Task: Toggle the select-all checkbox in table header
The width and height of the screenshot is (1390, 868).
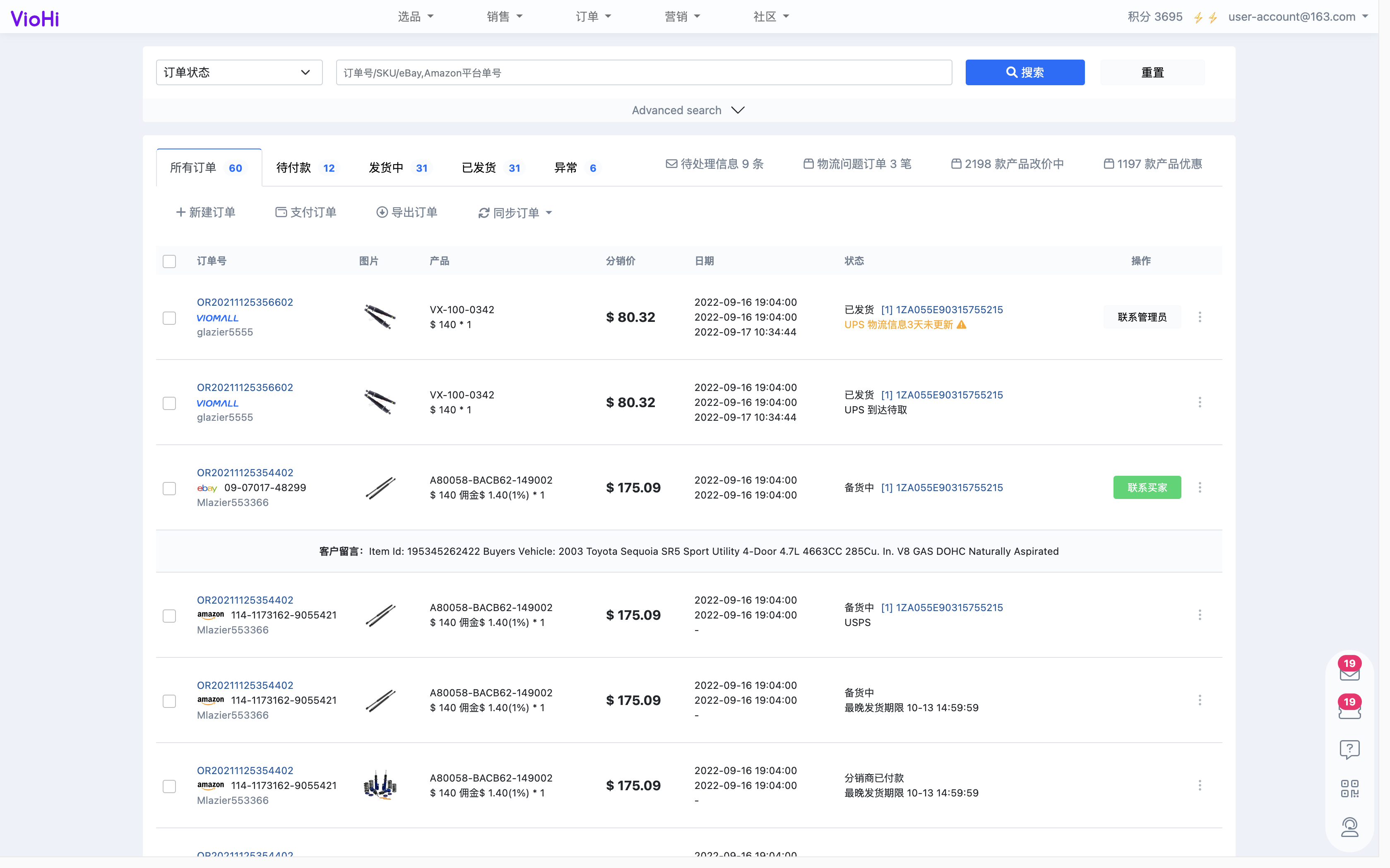Action: pyautogui.click(x=169, y=262)
